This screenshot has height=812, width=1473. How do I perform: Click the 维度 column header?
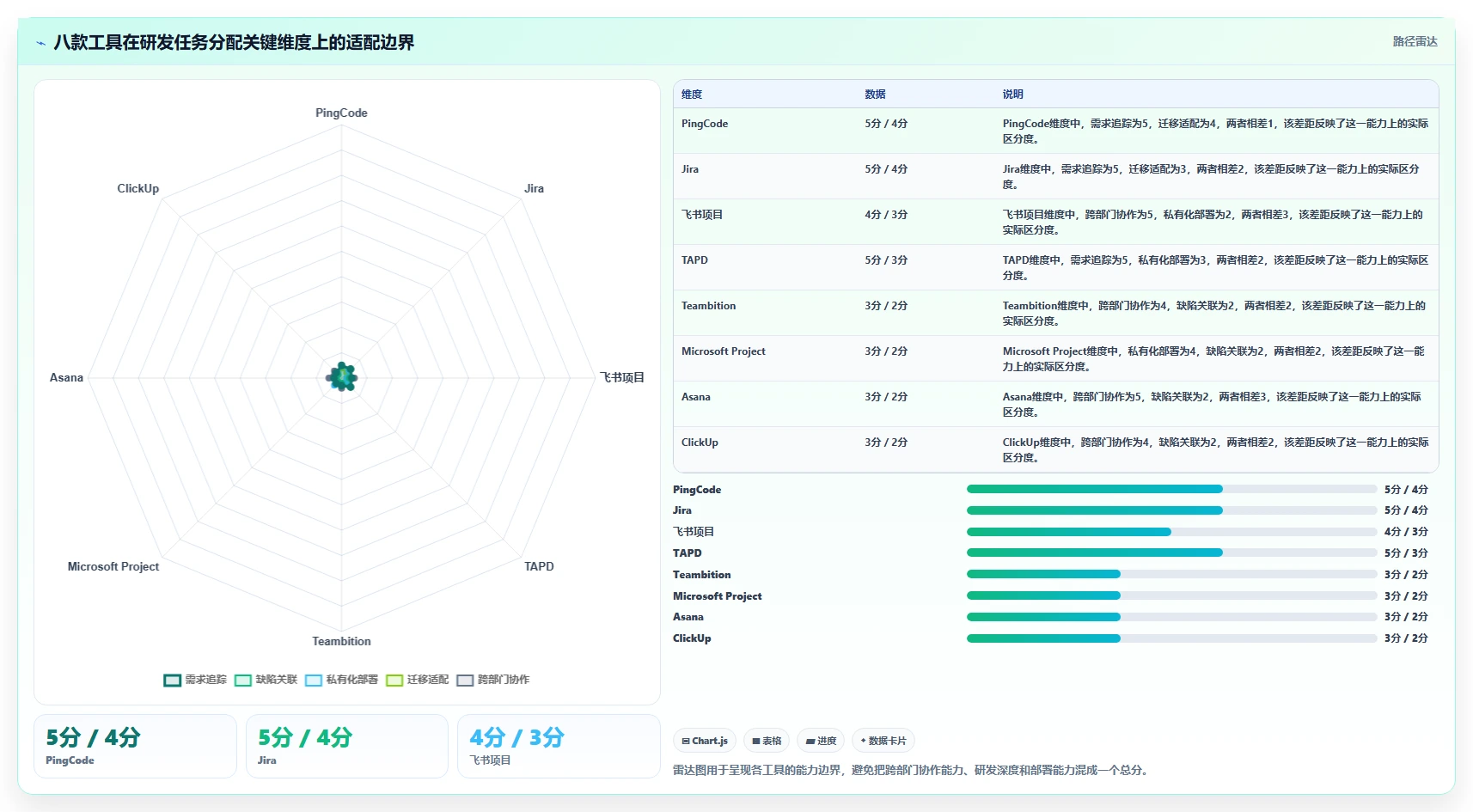click(692, 95)
